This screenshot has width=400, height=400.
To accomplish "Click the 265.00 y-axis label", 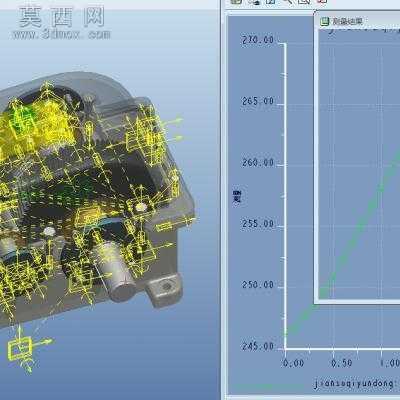I will point(258,101).
